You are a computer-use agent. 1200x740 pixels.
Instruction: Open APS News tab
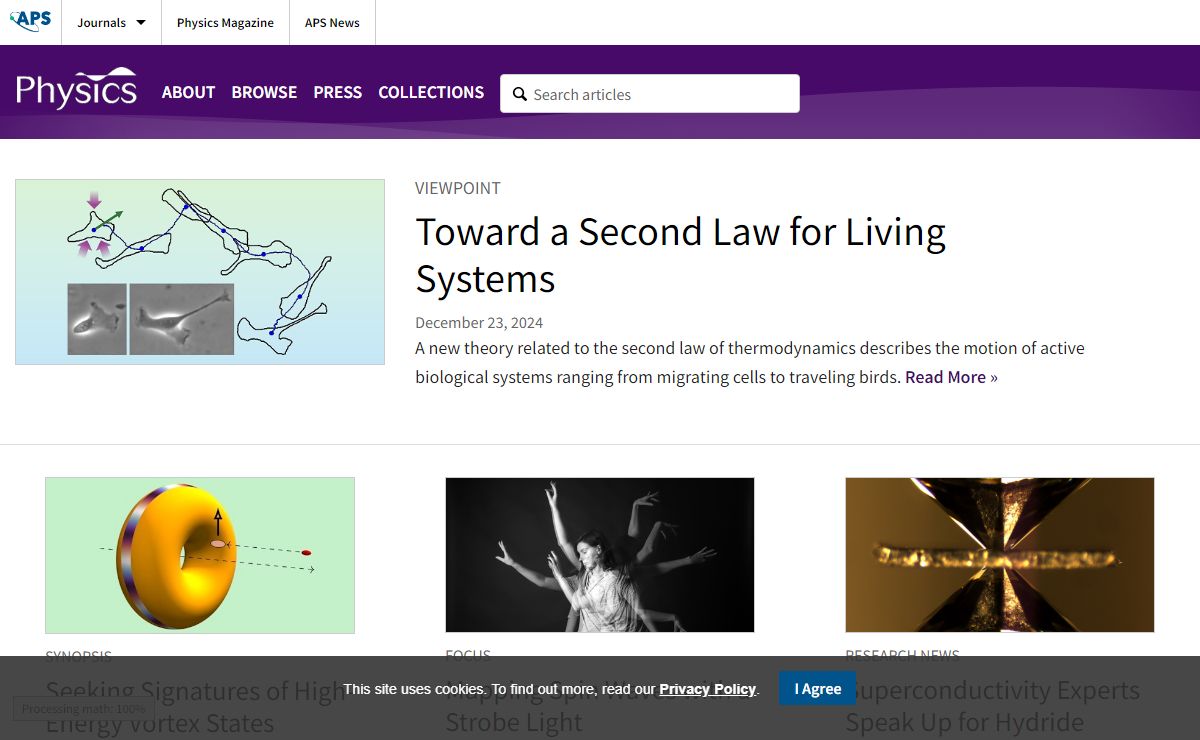[x=332, y=22]
